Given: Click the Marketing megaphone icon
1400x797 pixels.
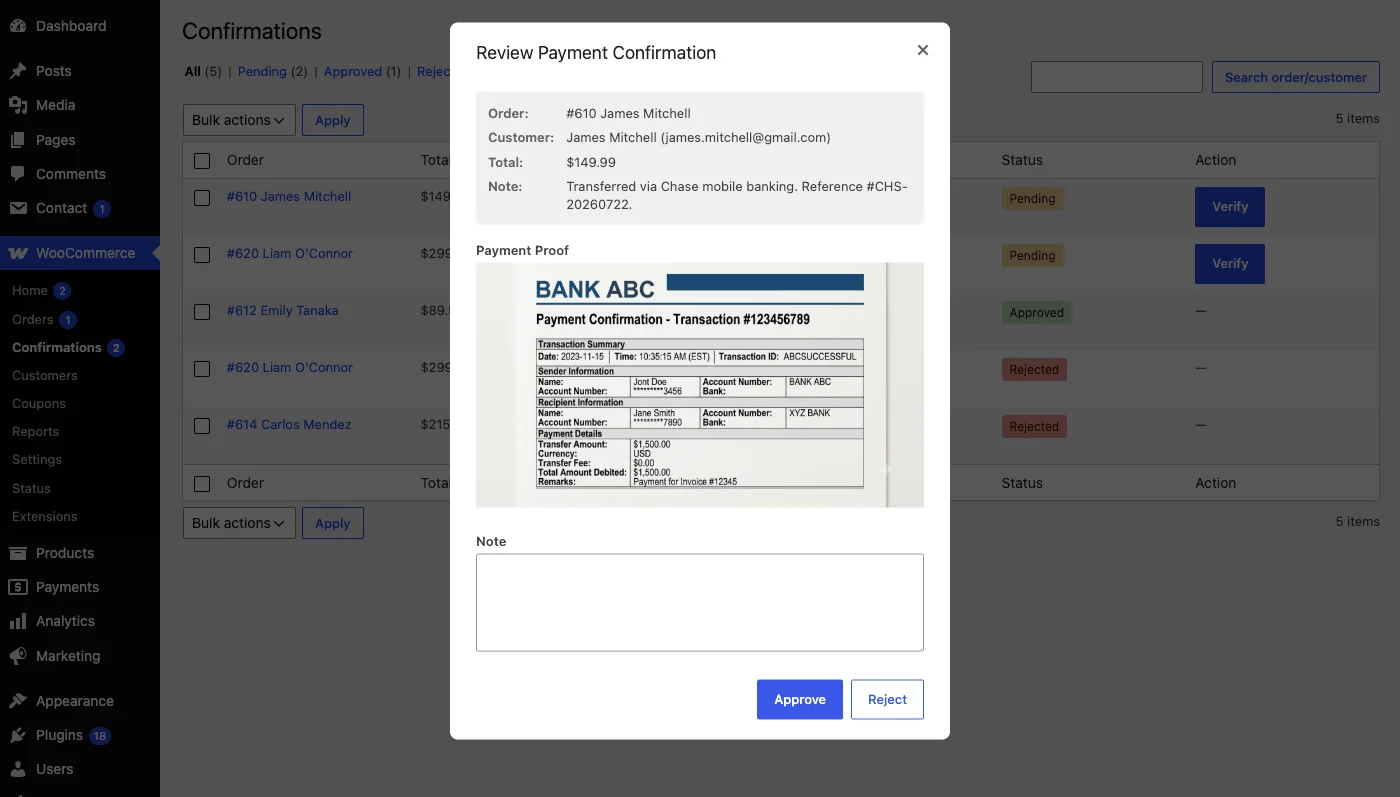Looking at the screenshot, I should click(x=18, y=656).
